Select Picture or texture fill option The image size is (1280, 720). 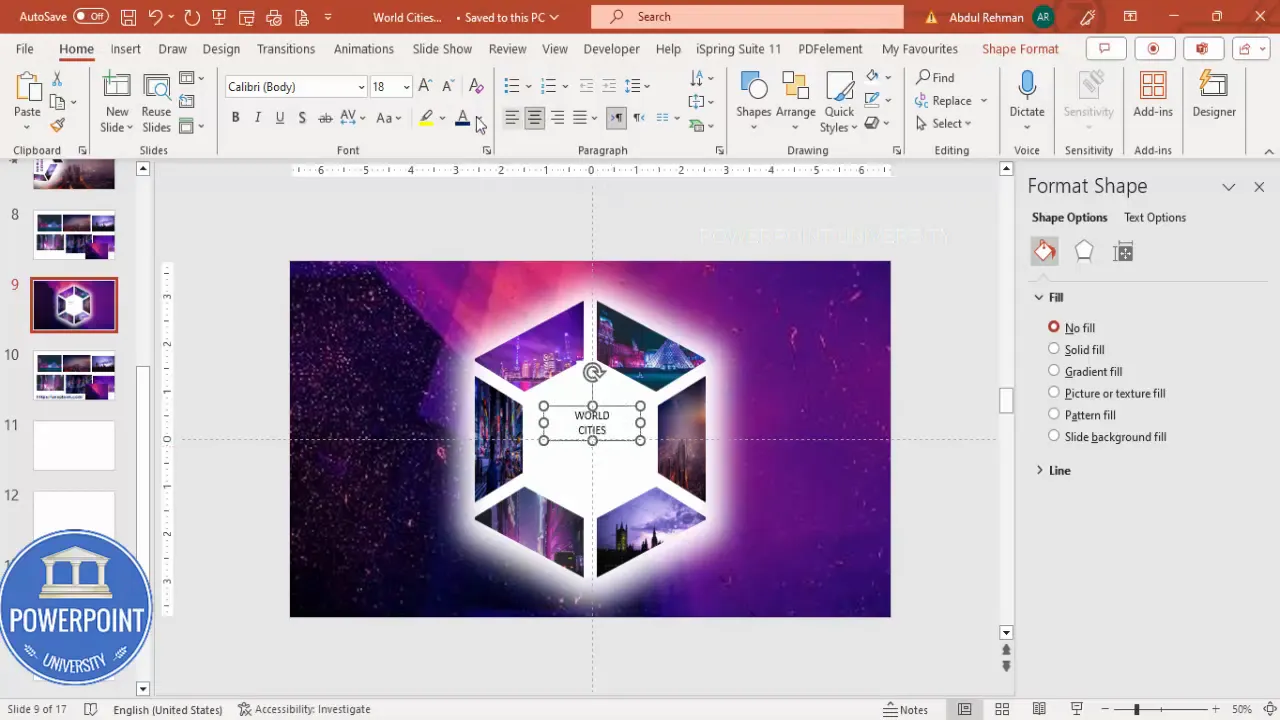point(1107,393)
